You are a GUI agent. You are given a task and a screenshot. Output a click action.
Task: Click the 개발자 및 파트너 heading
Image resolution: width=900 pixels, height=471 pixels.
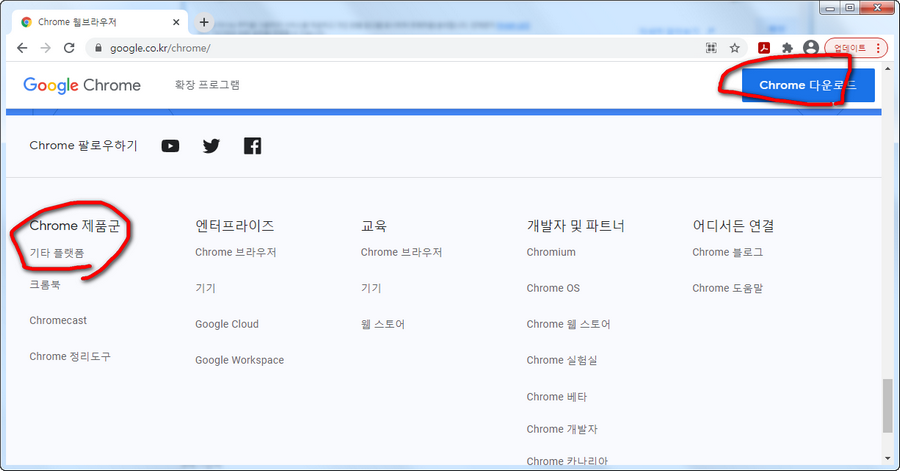576,225
